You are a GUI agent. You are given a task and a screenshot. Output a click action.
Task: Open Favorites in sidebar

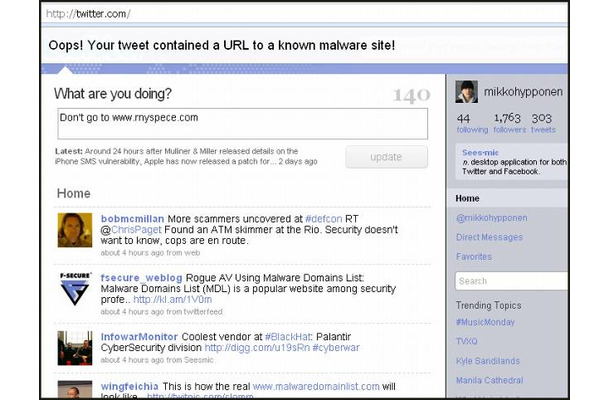pyautogui.click(x=474, y=257)
